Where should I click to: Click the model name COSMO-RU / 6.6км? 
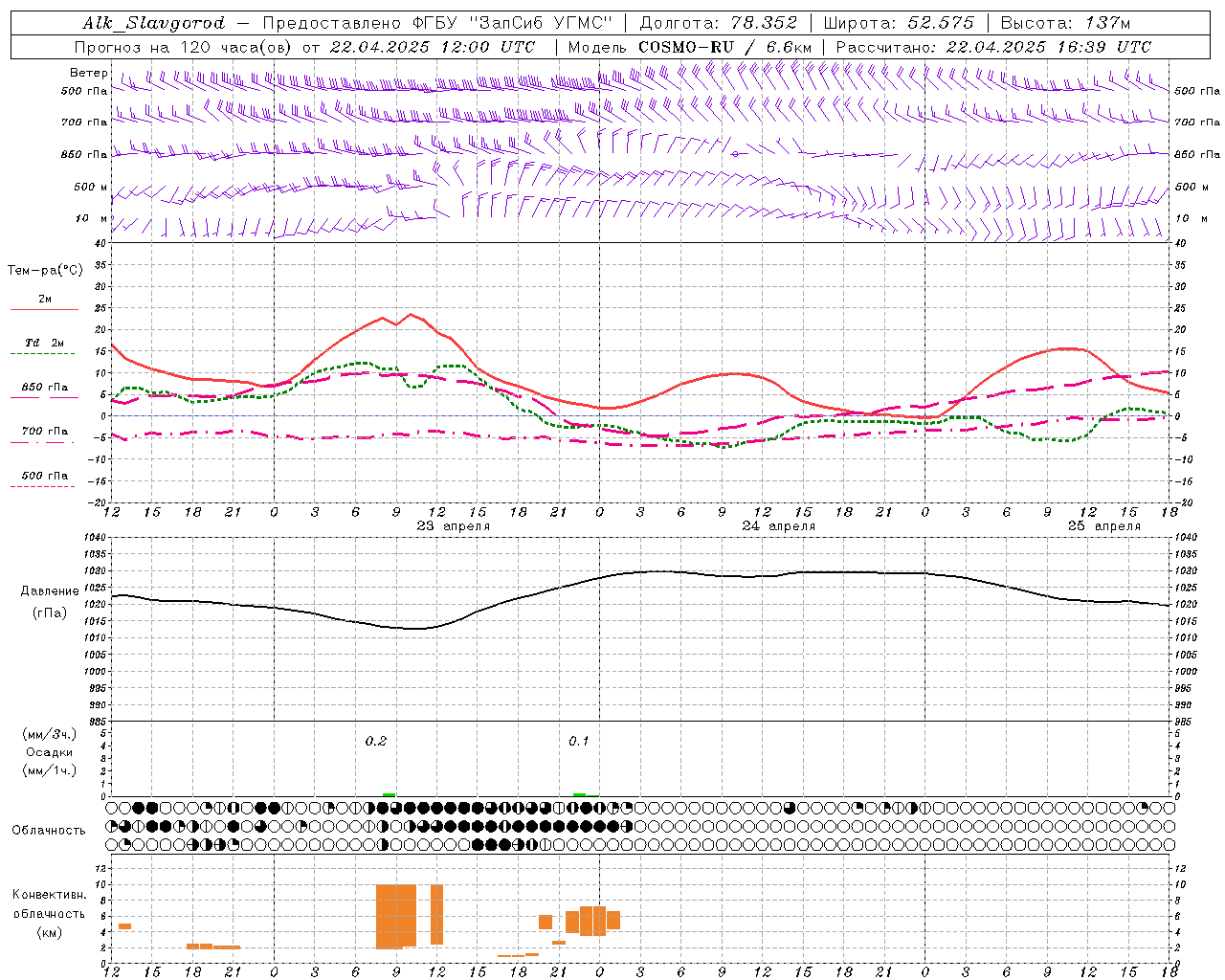725,47
